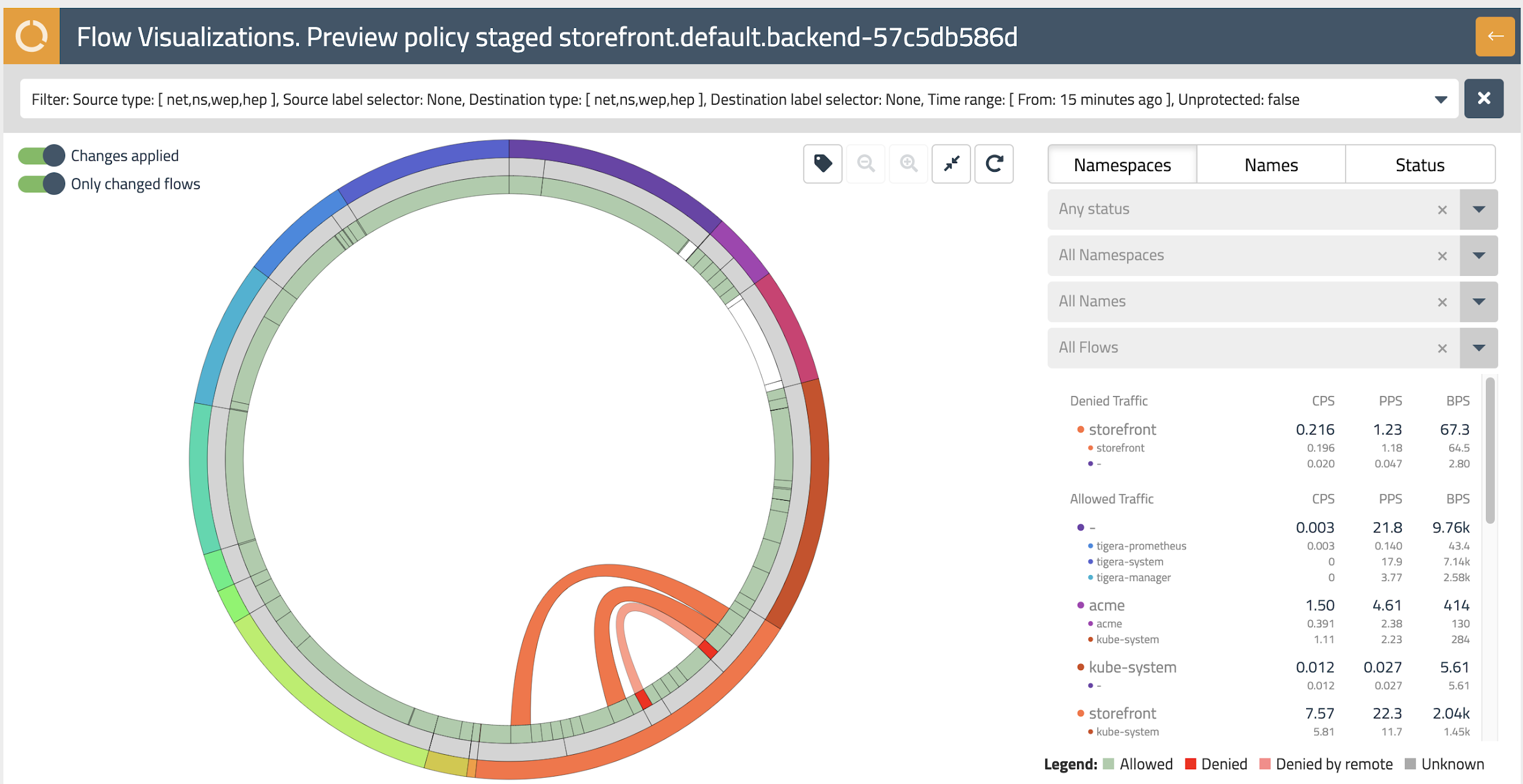Screen dimensions: 1523x784
Task: Click the refresh visualization icon
Action: (x=994, y=163)
